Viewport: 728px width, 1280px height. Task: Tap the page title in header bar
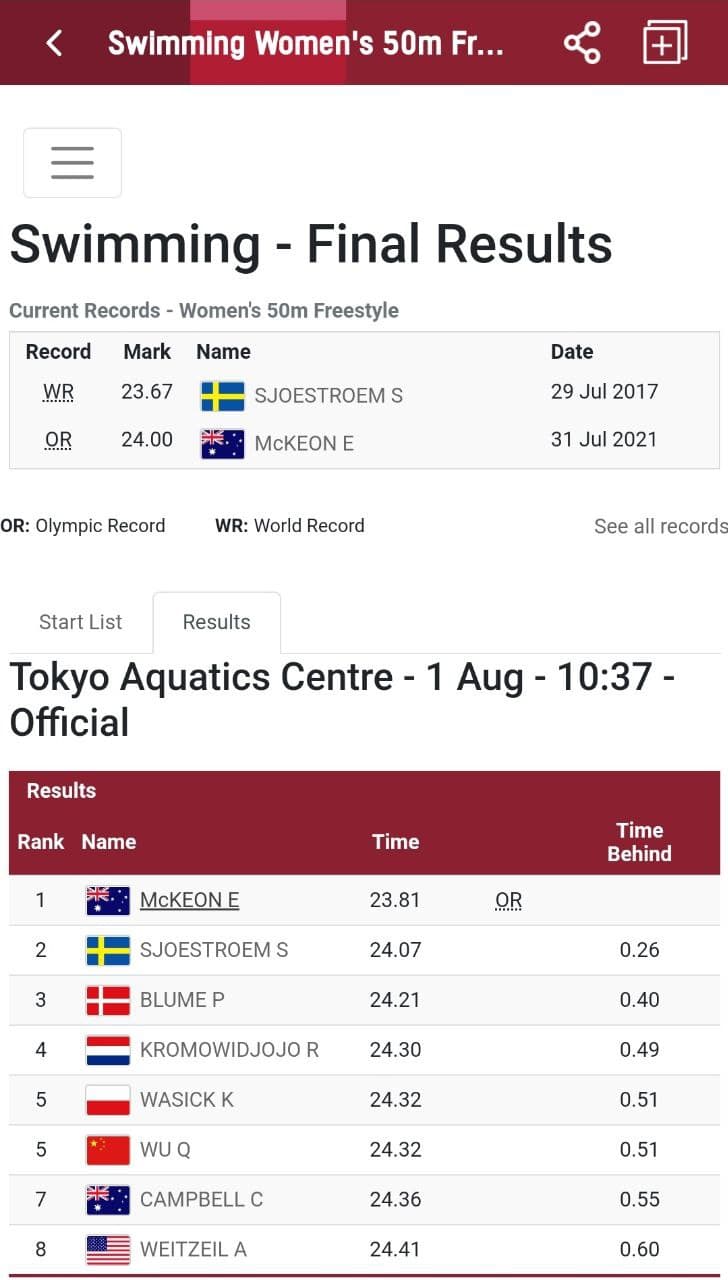tap(305, 43)
